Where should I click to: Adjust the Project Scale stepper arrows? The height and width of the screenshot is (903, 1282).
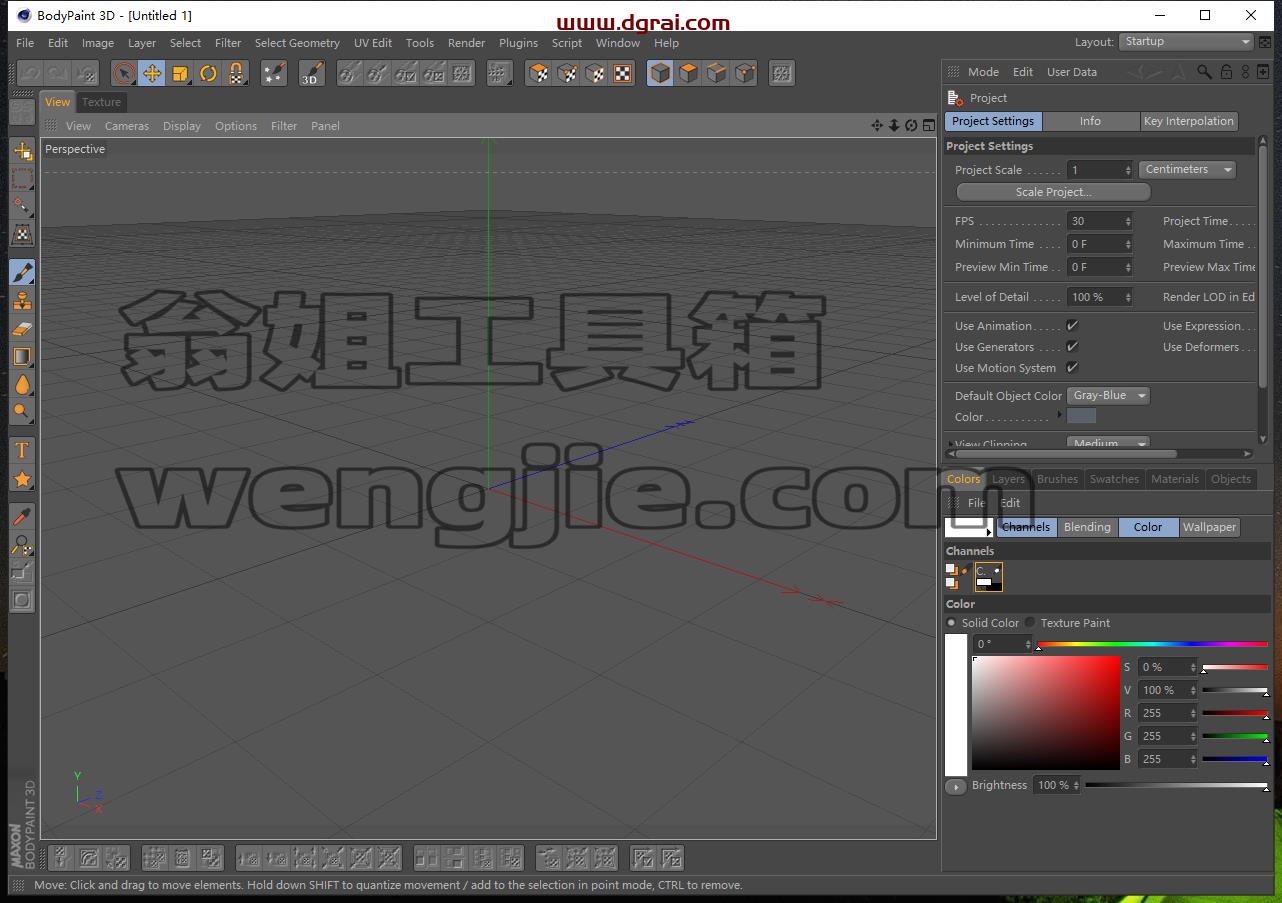1128,170
